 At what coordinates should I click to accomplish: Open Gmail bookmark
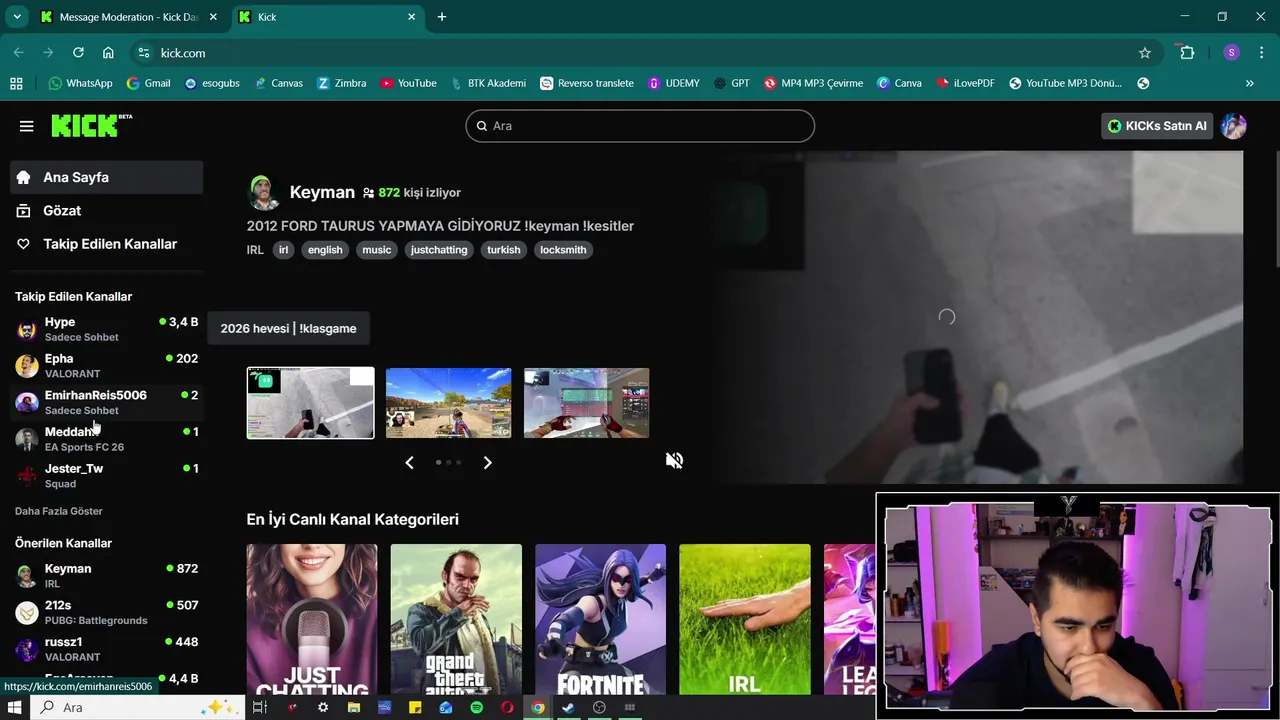[148, 83]
